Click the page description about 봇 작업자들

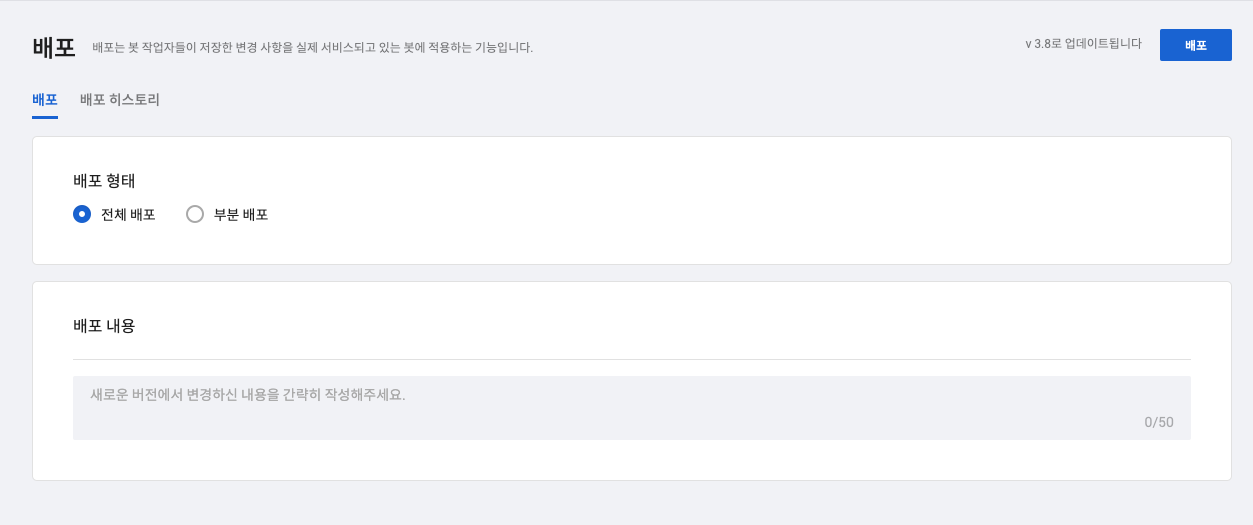(312, 47)
